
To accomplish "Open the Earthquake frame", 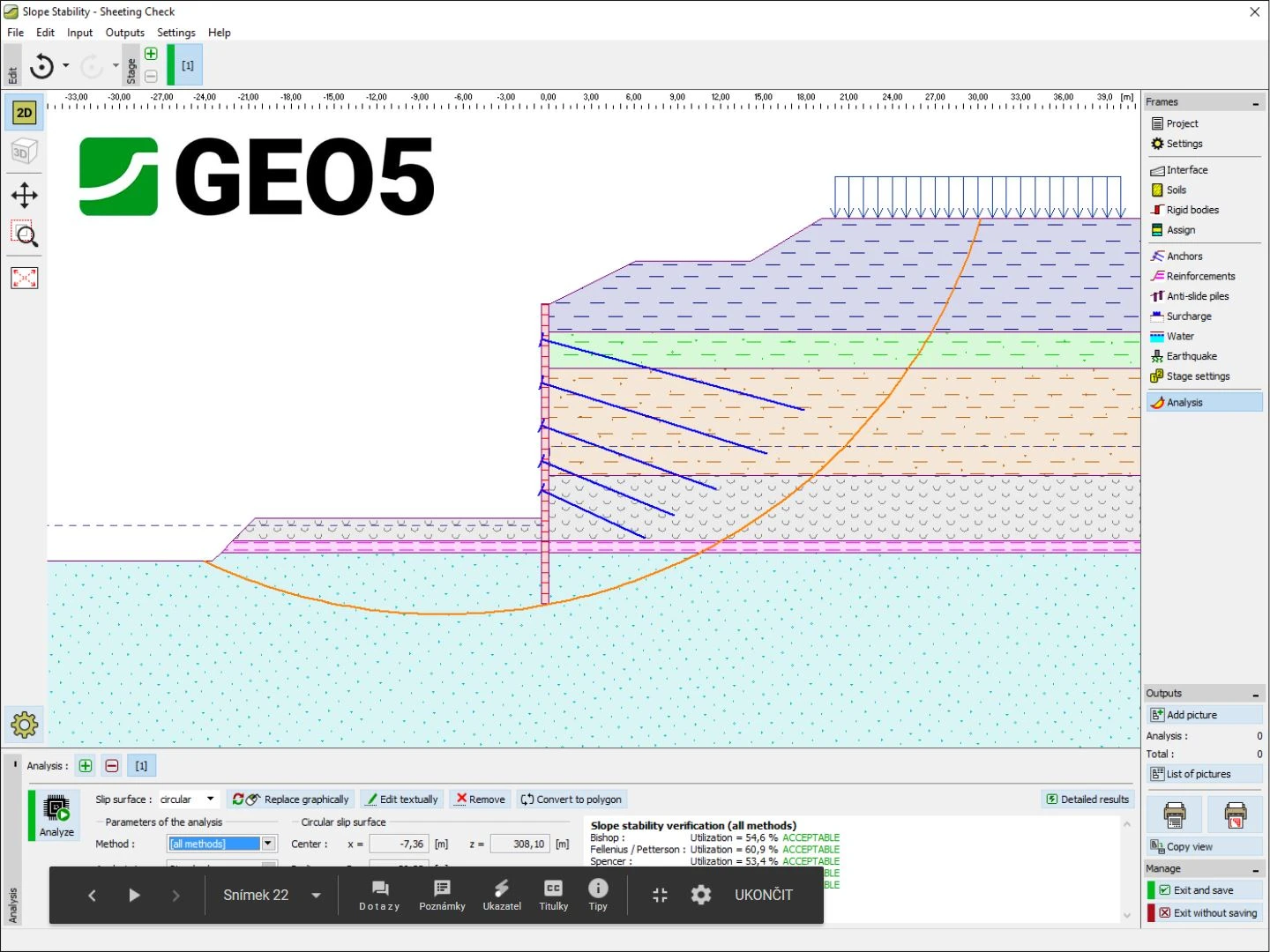I will pos(1191,356).
